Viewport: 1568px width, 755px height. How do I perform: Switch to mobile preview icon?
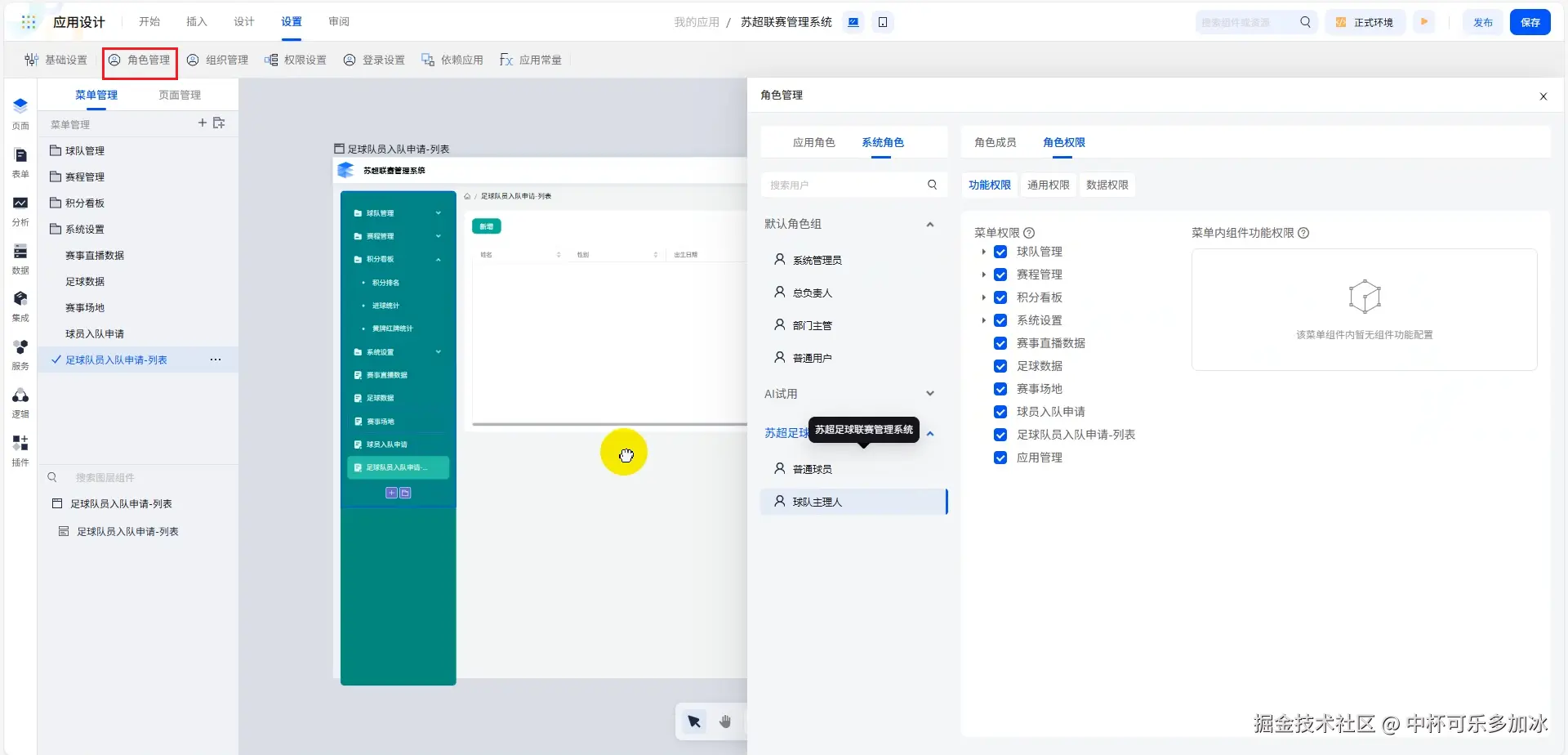click(883, 22)
